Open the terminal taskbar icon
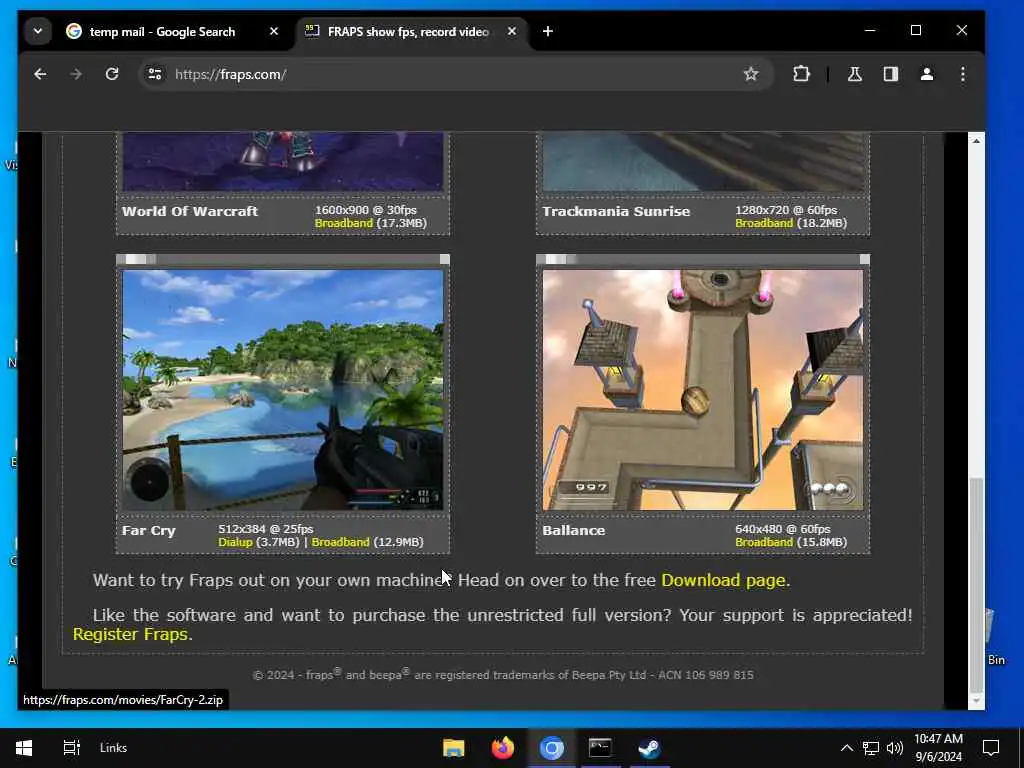Screen dimensions: 1024x768 [600, 748]
